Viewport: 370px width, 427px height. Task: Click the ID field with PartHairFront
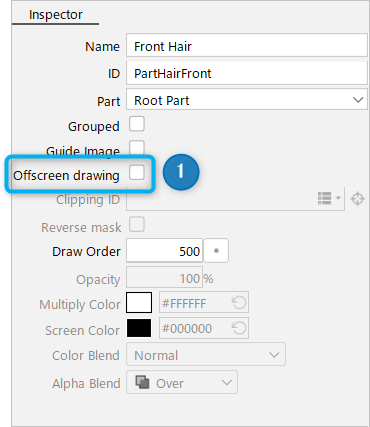[x=247, y=73]
